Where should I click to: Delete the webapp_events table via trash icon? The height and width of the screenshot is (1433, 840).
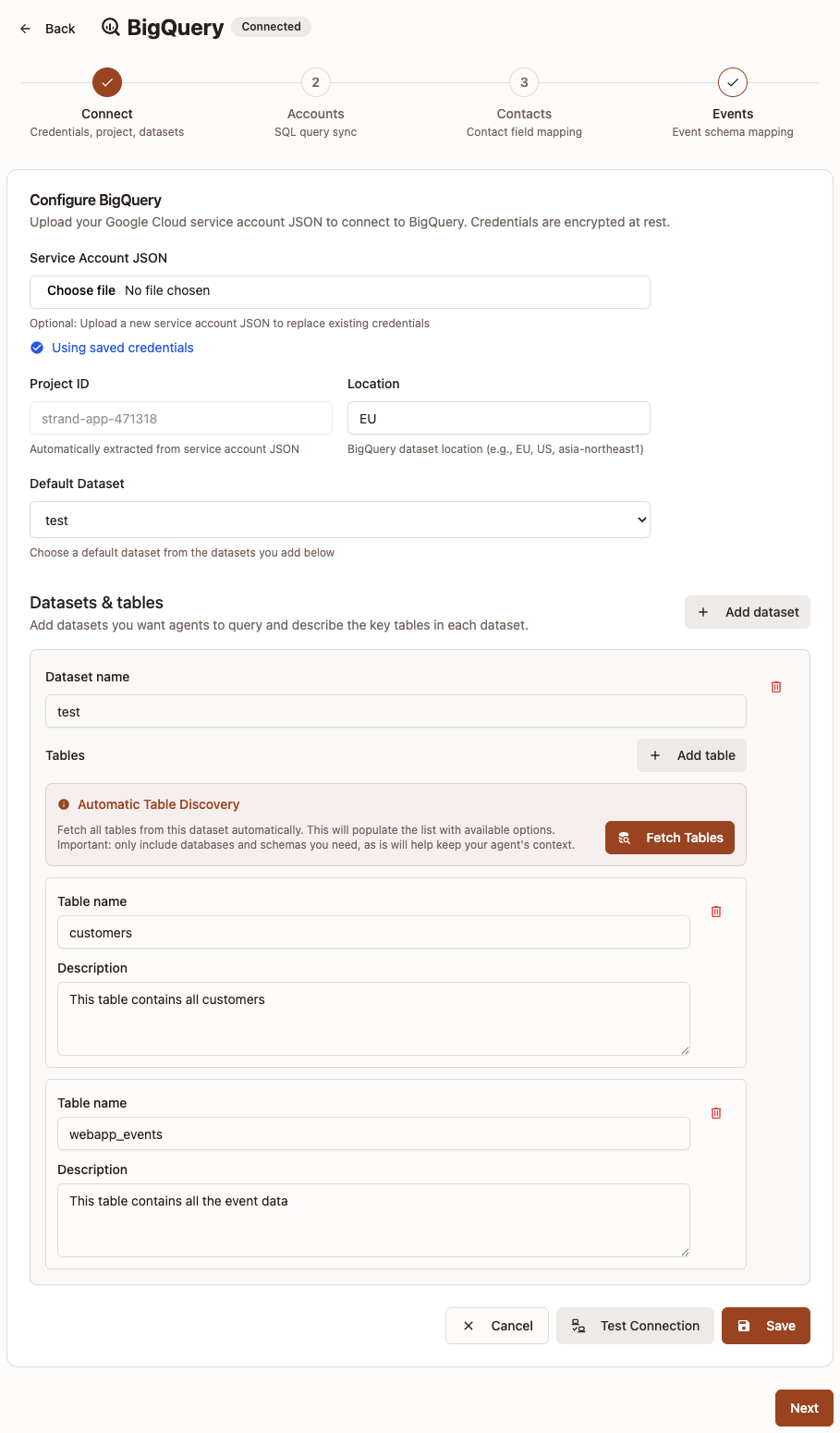tap(715, 1113)
